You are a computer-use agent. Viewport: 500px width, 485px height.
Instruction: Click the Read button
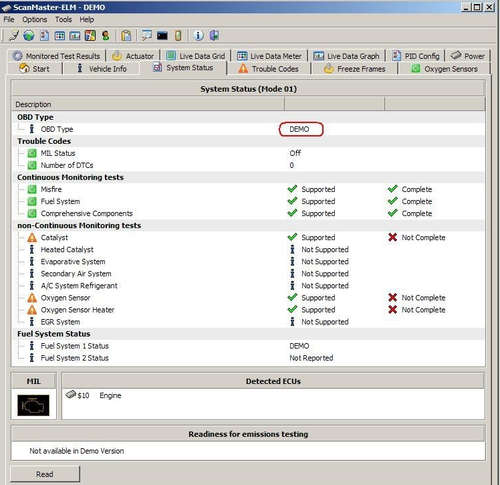click(x=45, y=474)
